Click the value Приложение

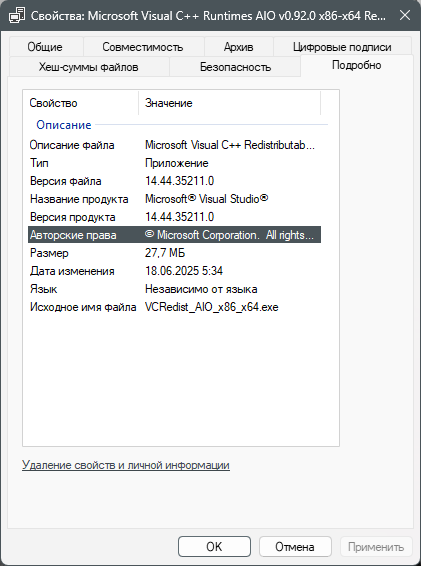tap(177, 163)
